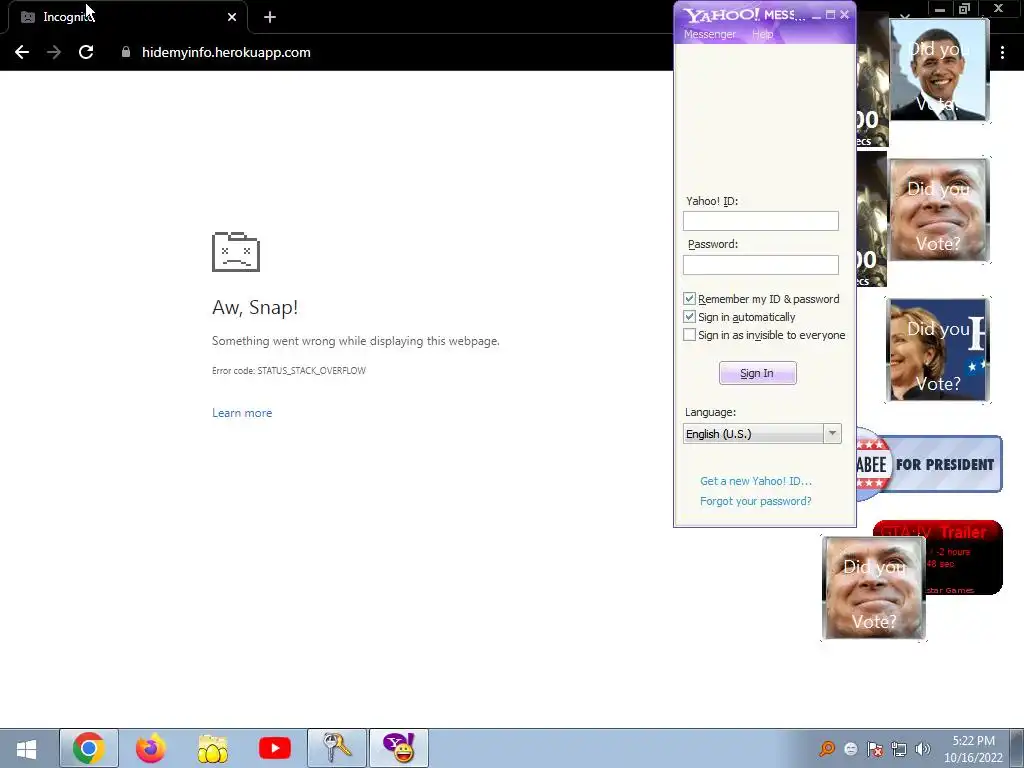
Task: Go back with the browser back arrow
Action: [22, 52]
